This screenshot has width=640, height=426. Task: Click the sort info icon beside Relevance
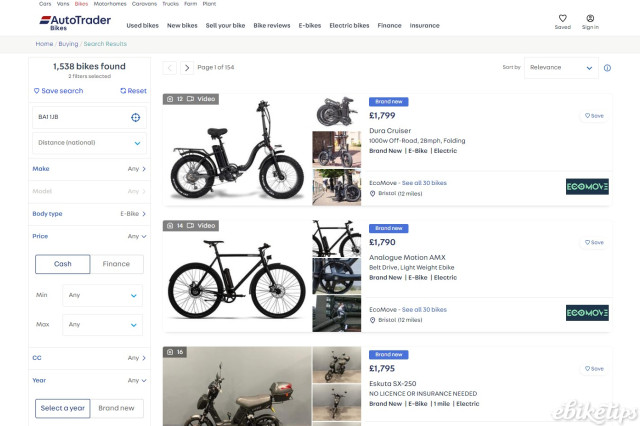coord(607,68)
